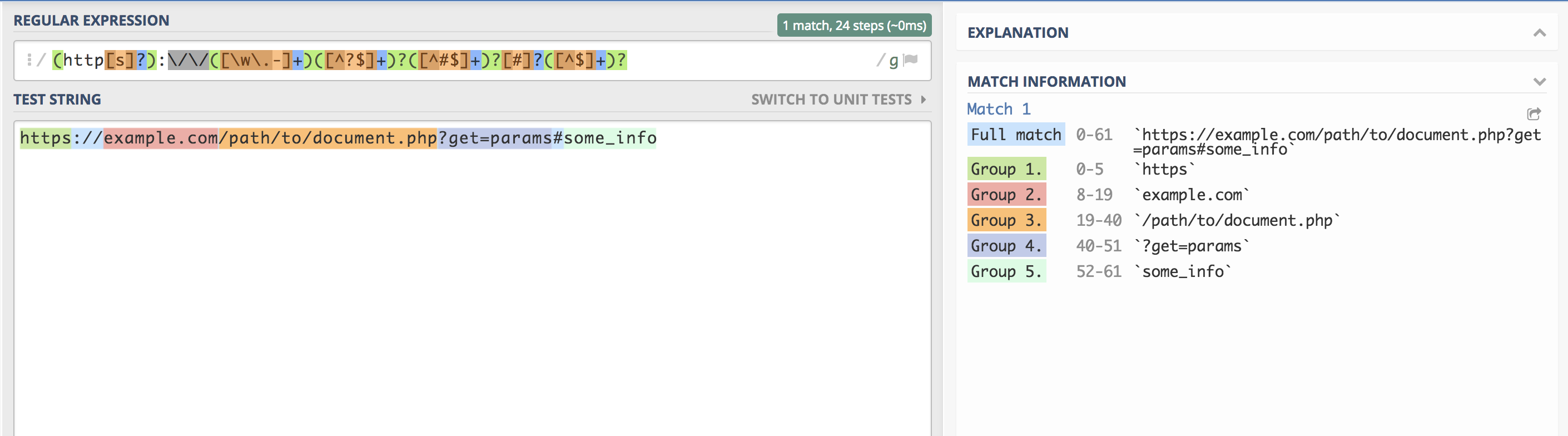The width and height of the screenshot is (1568, 436).
Task: Click 'example.com' in the test string
Action: tap(161, 138)
